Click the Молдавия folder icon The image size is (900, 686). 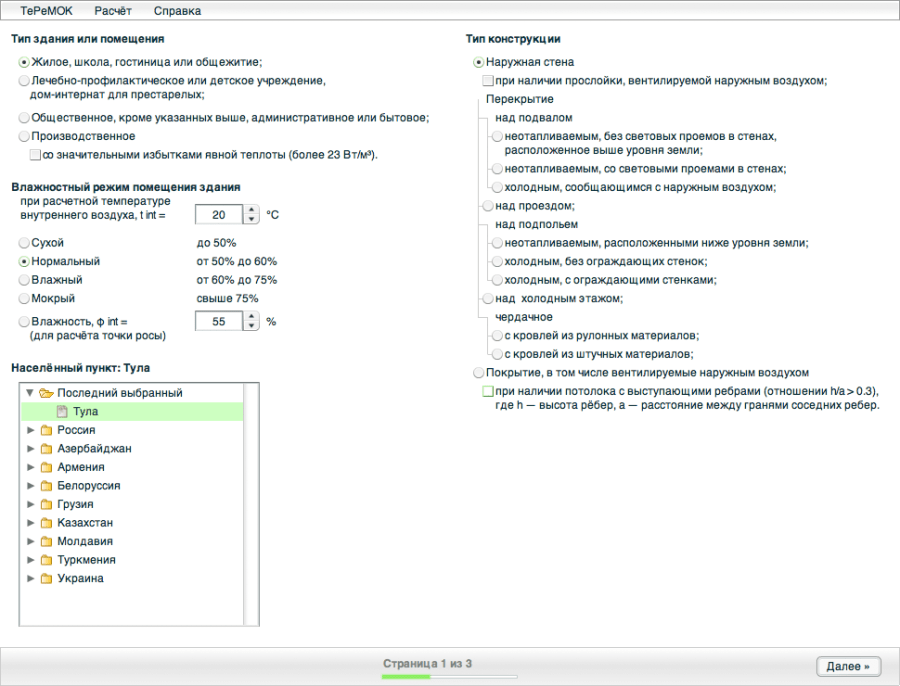click(x=46, y=541)
